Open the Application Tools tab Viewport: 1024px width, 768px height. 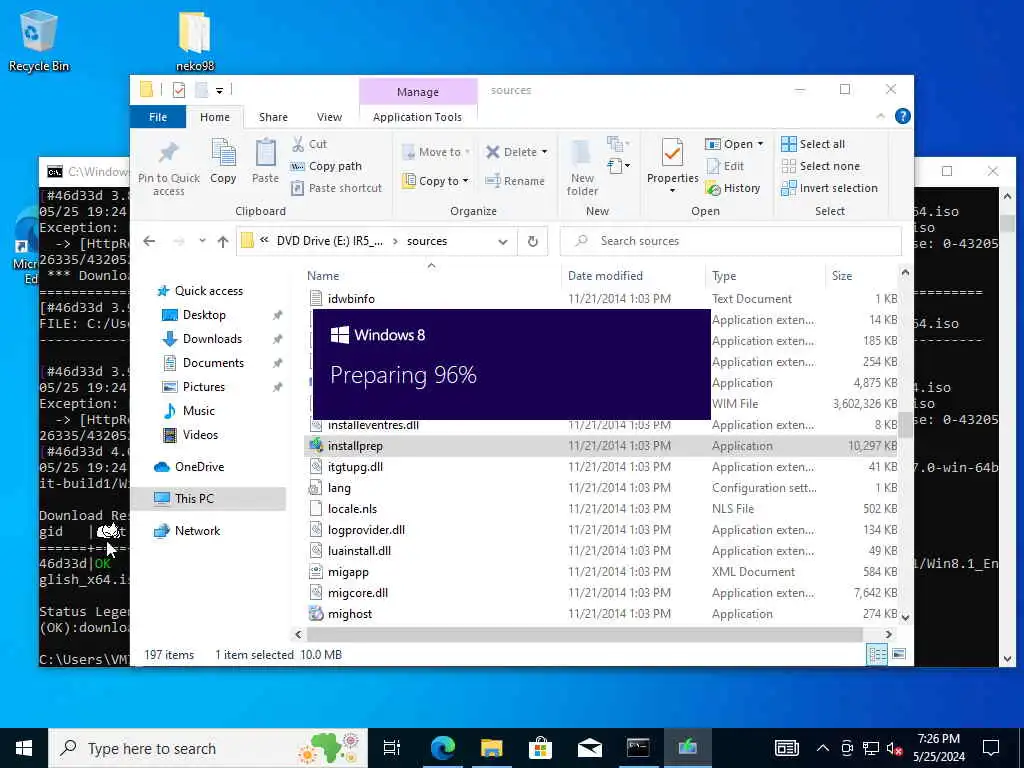tap(417, 117)
